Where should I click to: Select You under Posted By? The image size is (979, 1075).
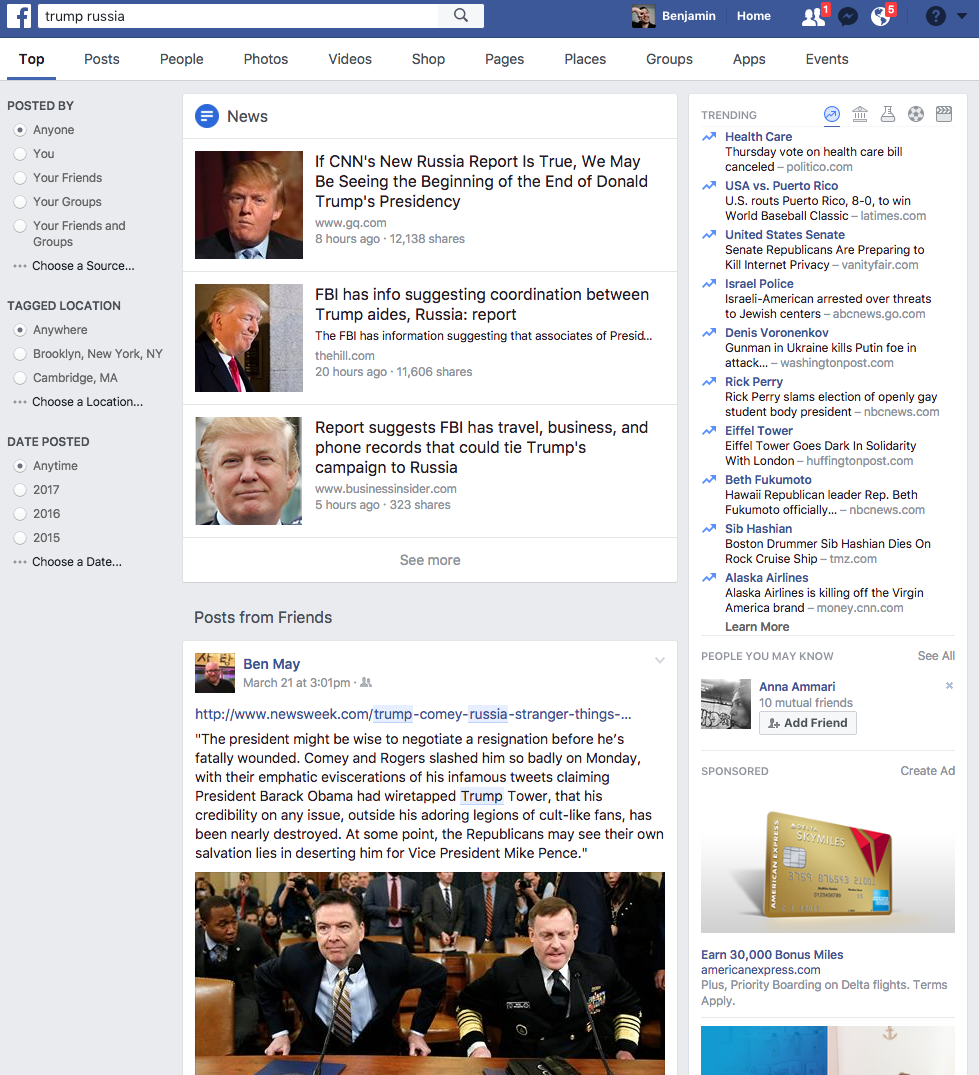(21, 154)
